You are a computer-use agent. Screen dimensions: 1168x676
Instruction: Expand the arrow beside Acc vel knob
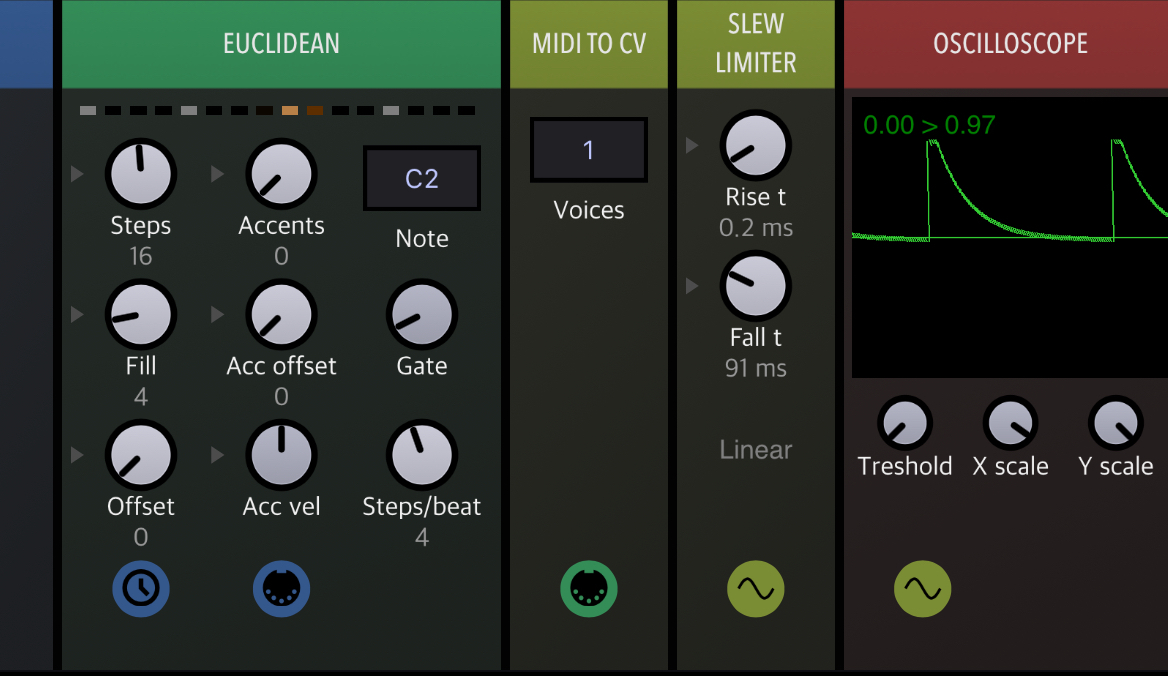pyautogui.click(x=217, y=454)
